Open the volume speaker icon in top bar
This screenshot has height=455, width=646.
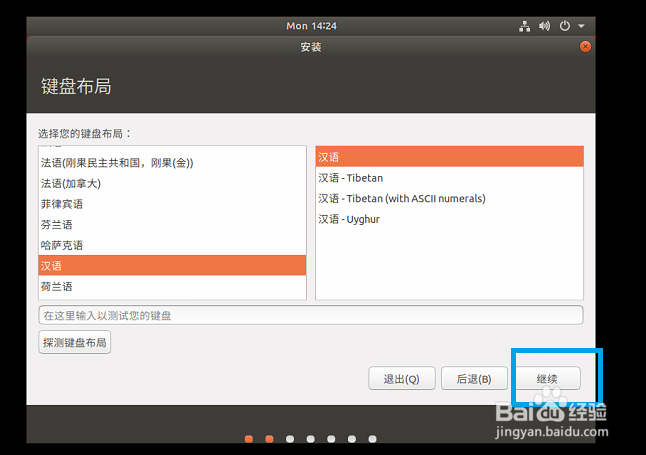click(x=544, y=26)
